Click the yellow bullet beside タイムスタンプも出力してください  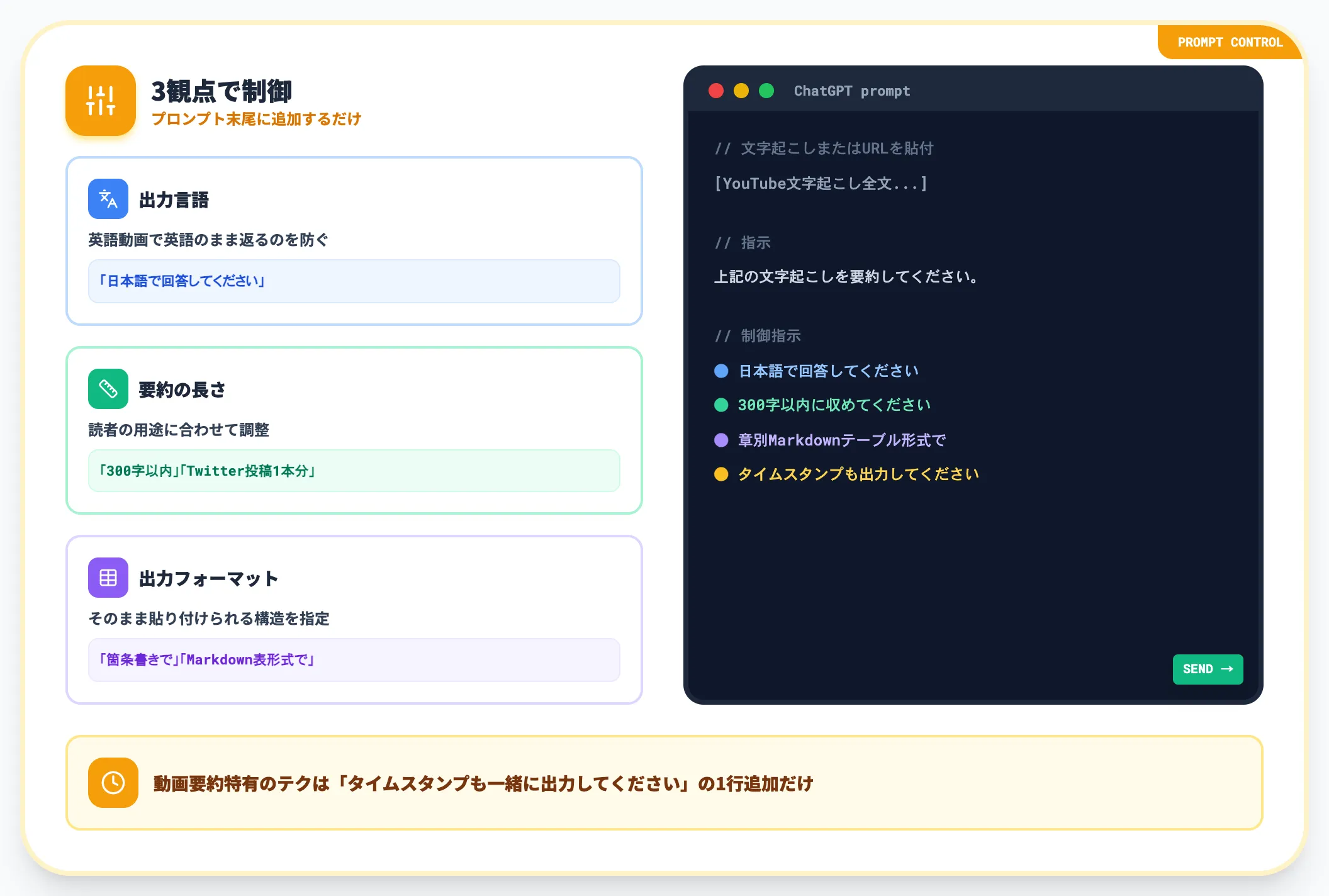tap(721, 474)
